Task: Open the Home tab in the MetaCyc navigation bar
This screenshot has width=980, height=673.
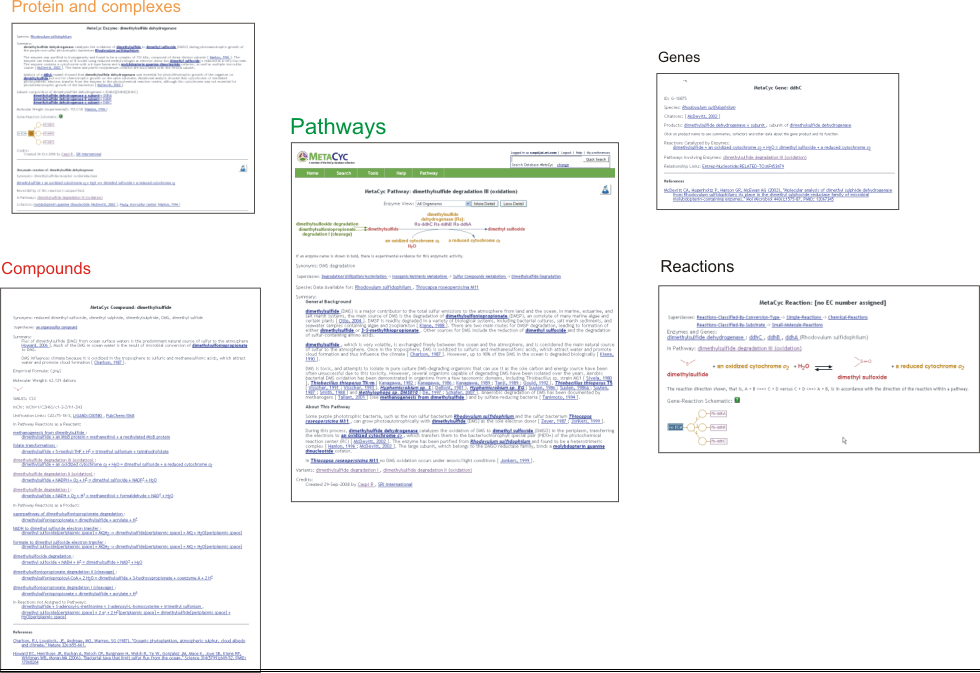Action: pos(313,173)
